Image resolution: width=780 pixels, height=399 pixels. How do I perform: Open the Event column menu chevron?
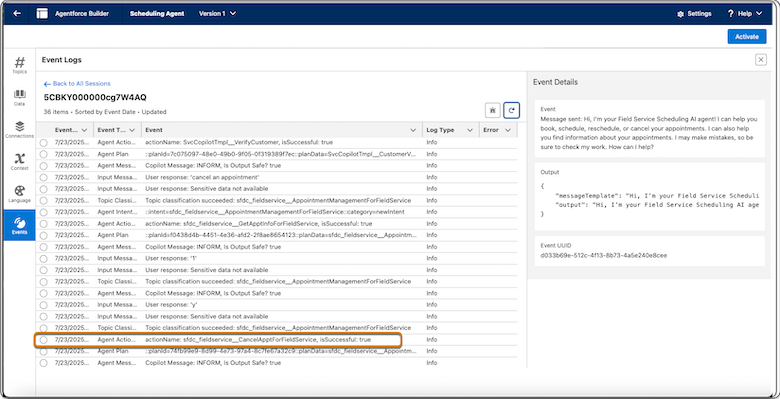pyautogui.click(x=413, y=130)
